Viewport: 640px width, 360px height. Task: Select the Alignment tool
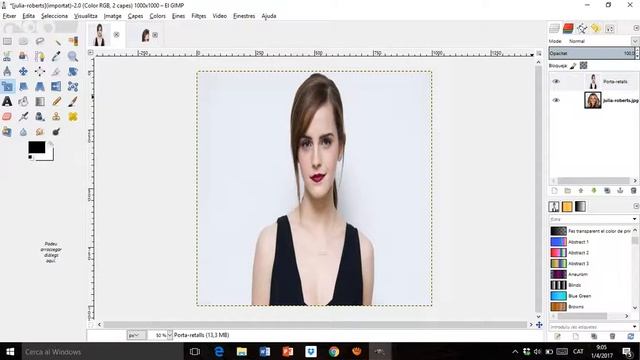coord(40,71)
